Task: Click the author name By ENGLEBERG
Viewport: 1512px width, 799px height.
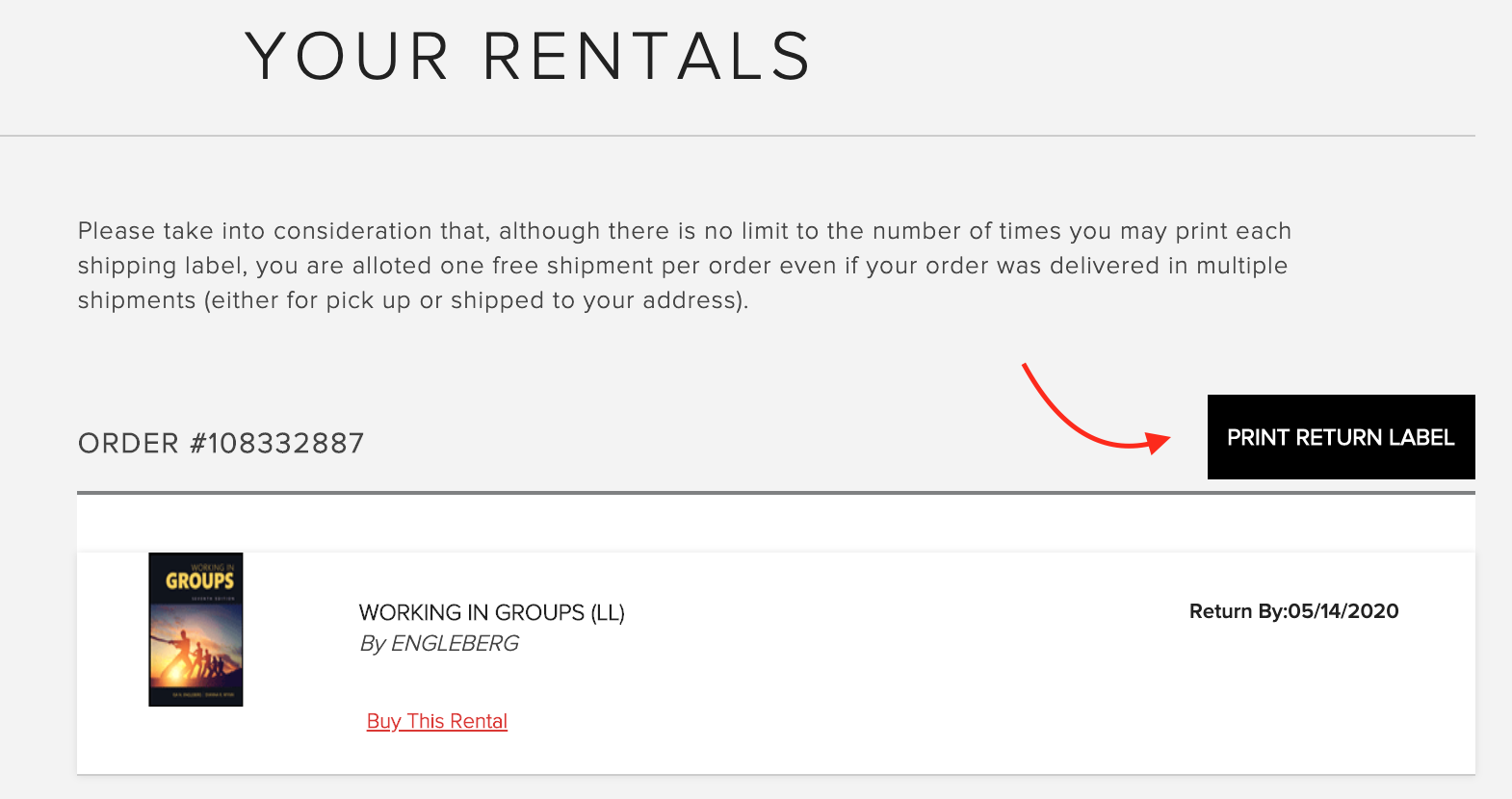Action: pyautogui.click(x=439, y=643)
